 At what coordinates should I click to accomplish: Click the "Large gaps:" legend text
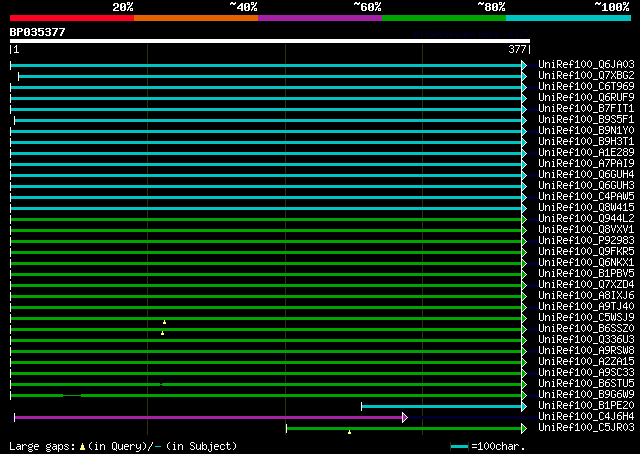pyautogui.click(x=42, y=446)
